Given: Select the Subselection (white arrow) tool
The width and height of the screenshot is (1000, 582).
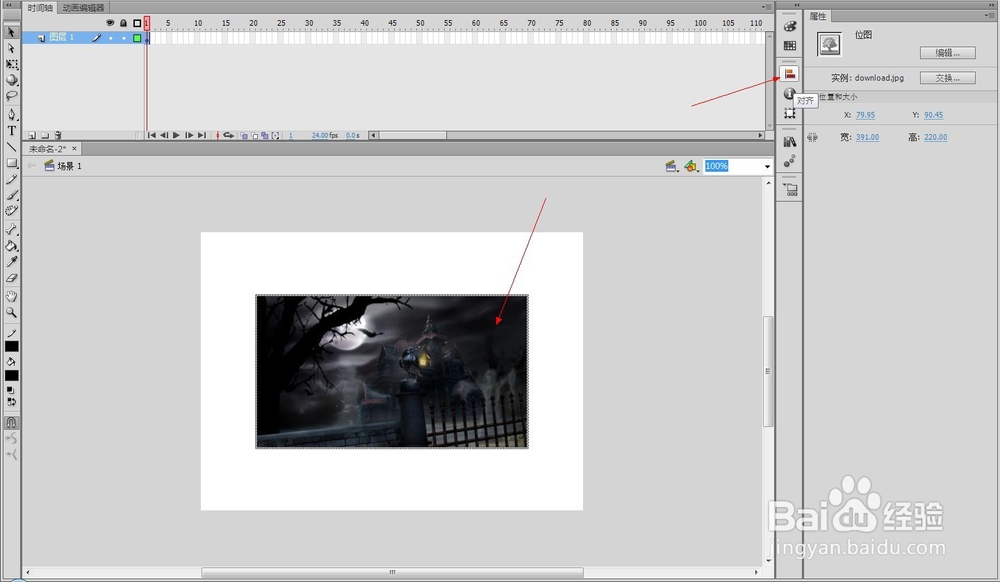Looking at the screenshot, I should coord(11,48).
